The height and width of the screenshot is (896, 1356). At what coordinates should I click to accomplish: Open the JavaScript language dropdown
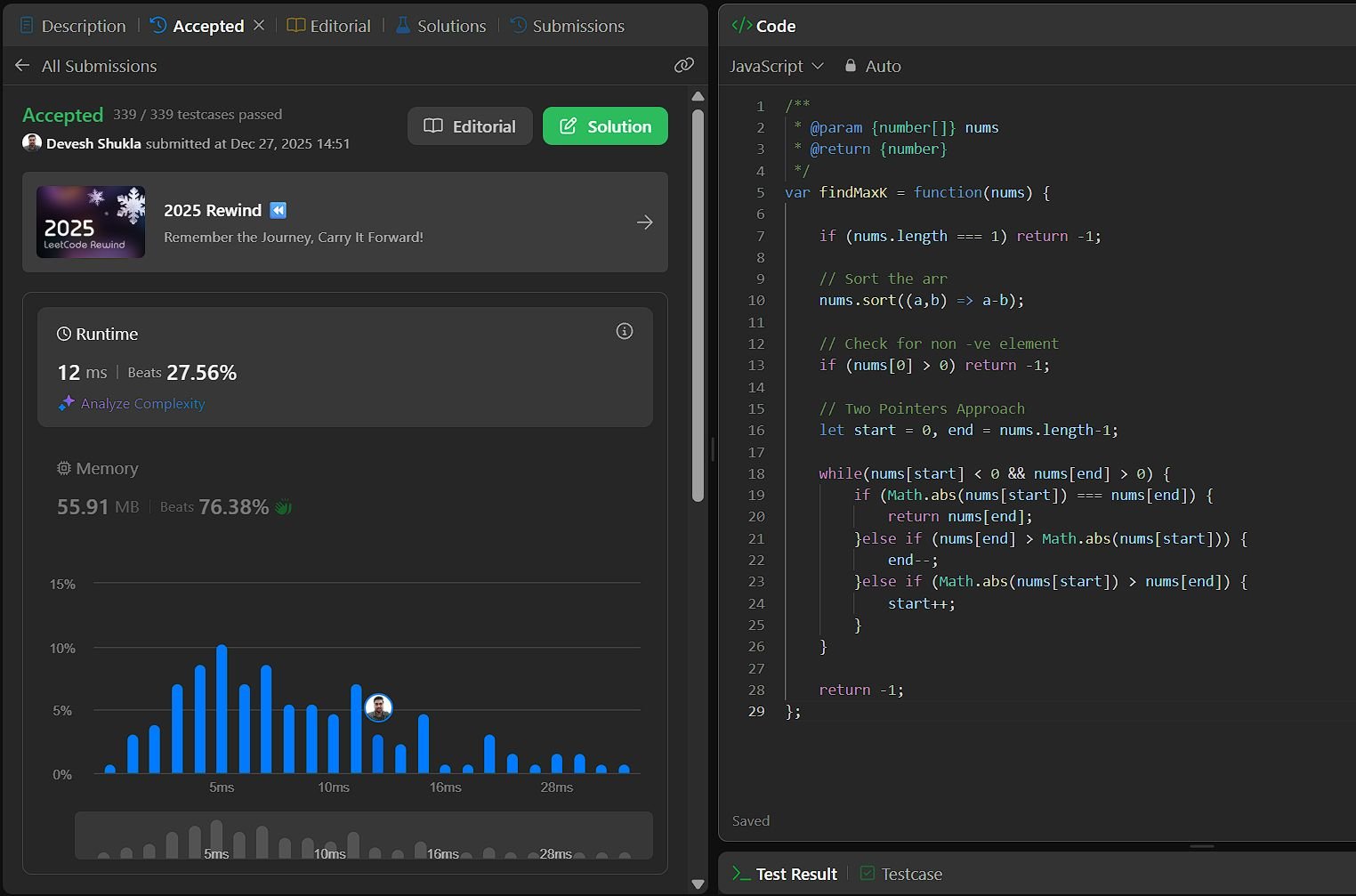(777, 66)
